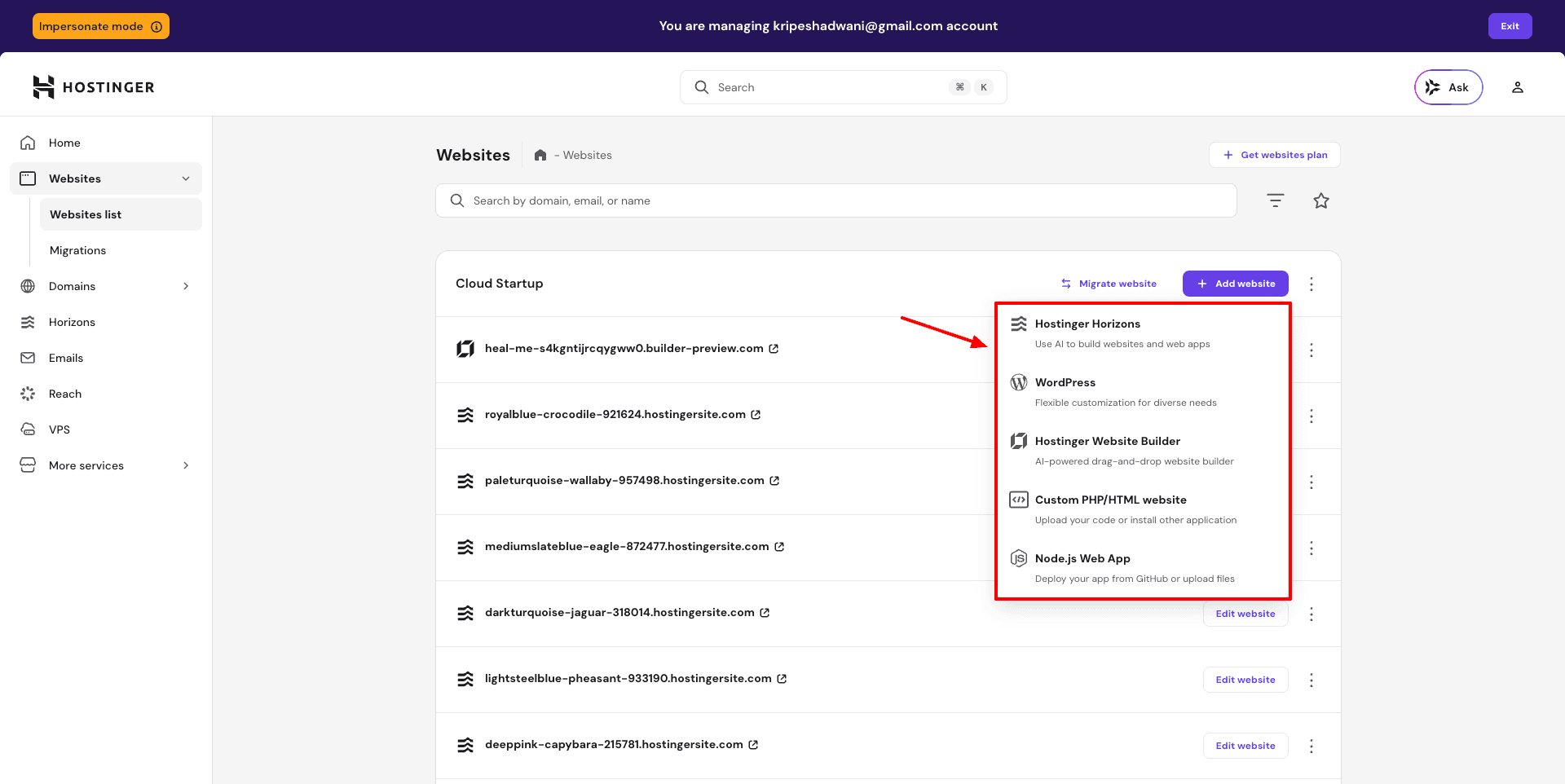
Task: Click the Migrate website link
Action: [x=1109, y=284]
